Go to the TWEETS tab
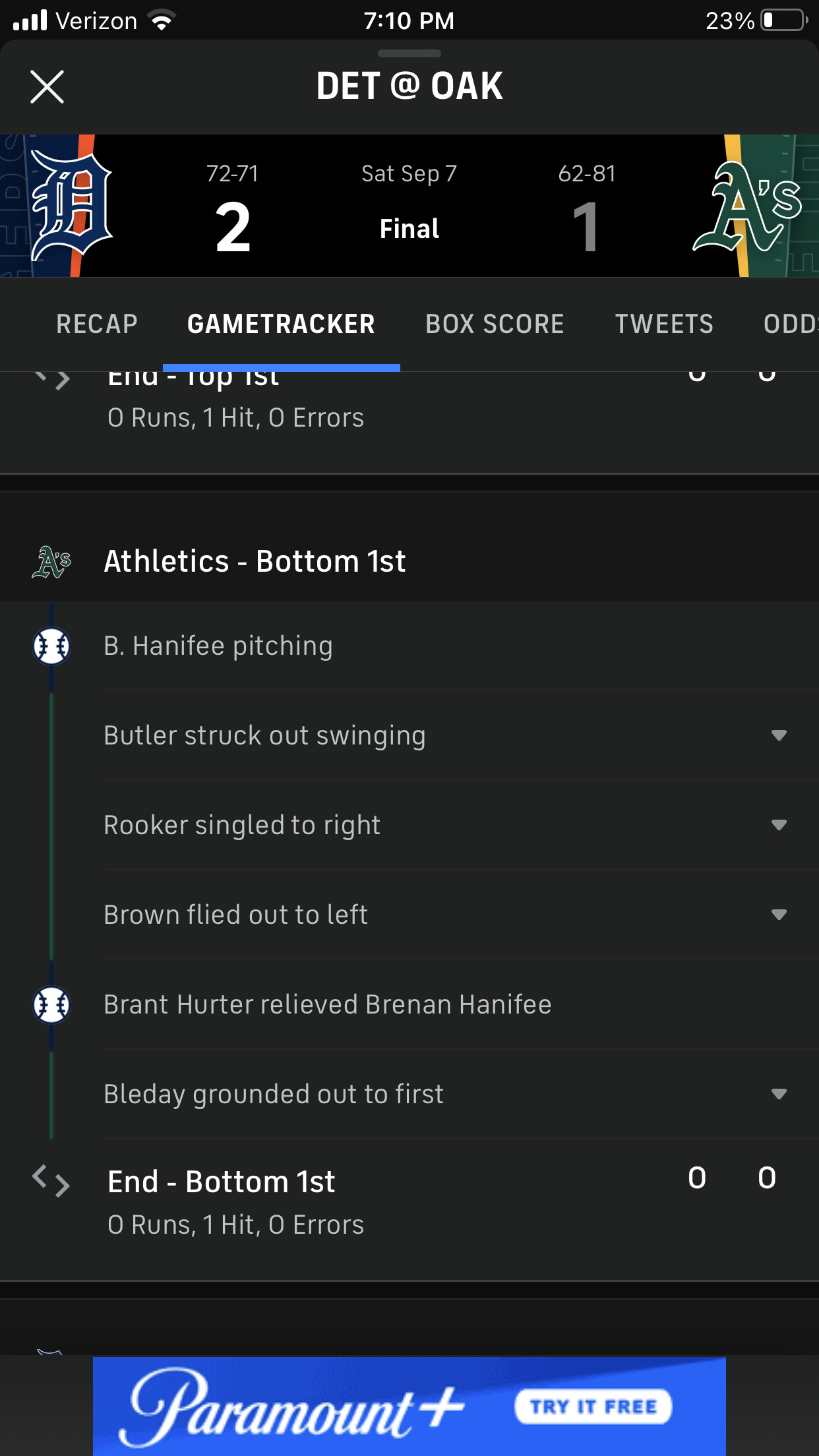 pos(664,324)
